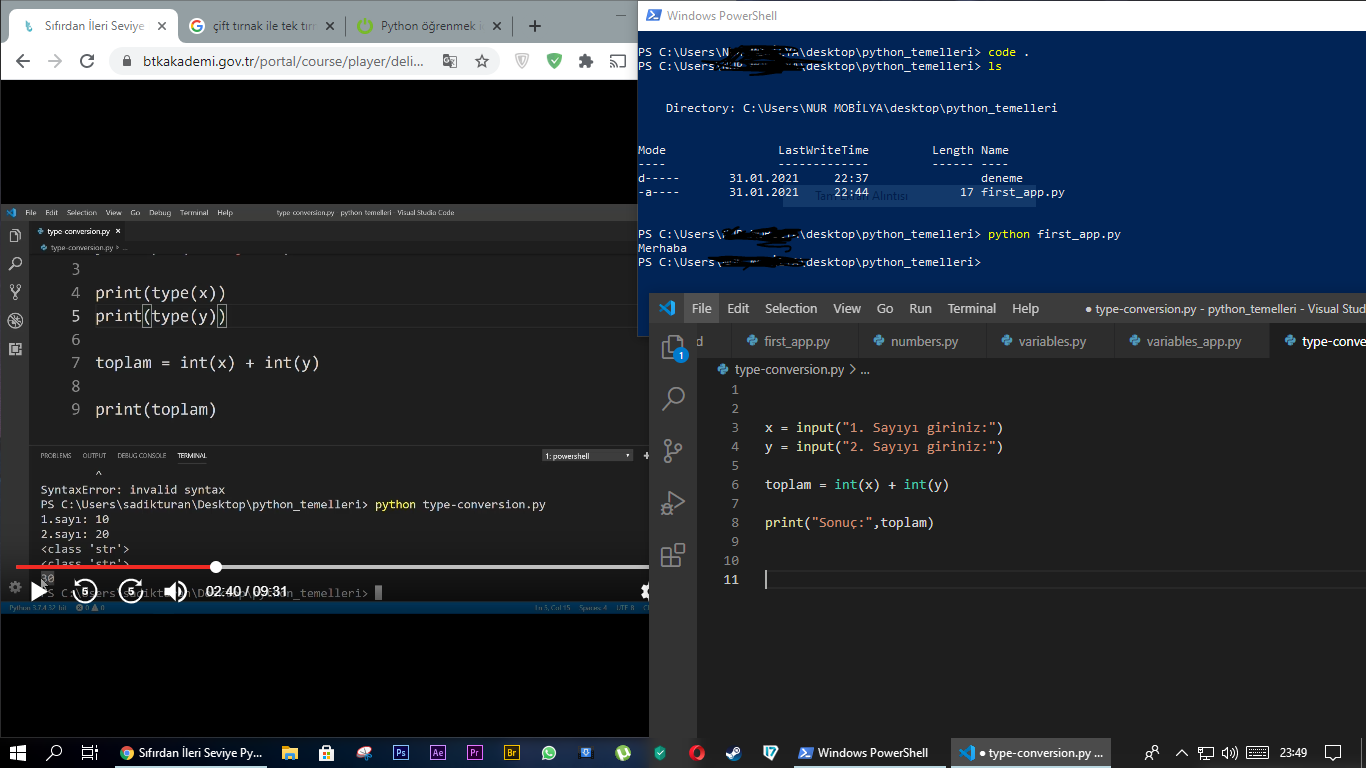This screenshot has width=1366, height=768.
Task: Open Run and Debug view
Action: click(x=673, y=503)
